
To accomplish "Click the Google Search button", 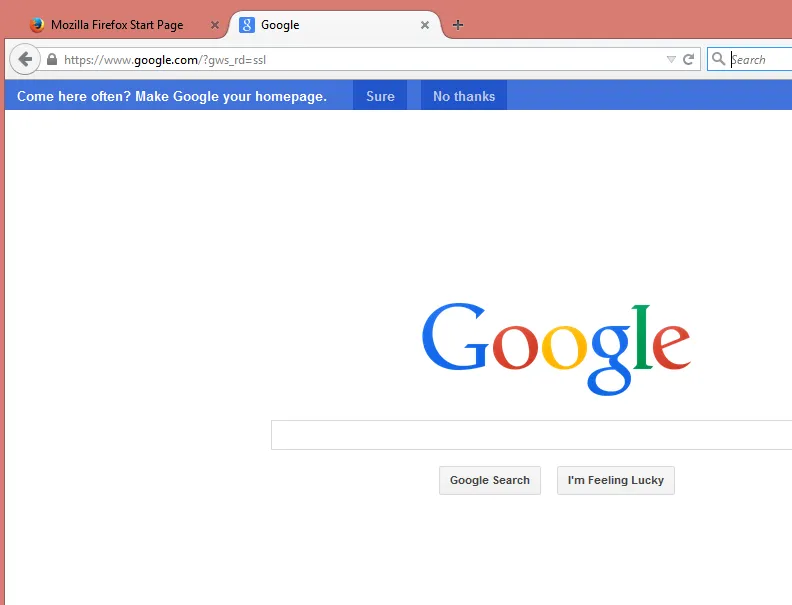I will point(490,480).
